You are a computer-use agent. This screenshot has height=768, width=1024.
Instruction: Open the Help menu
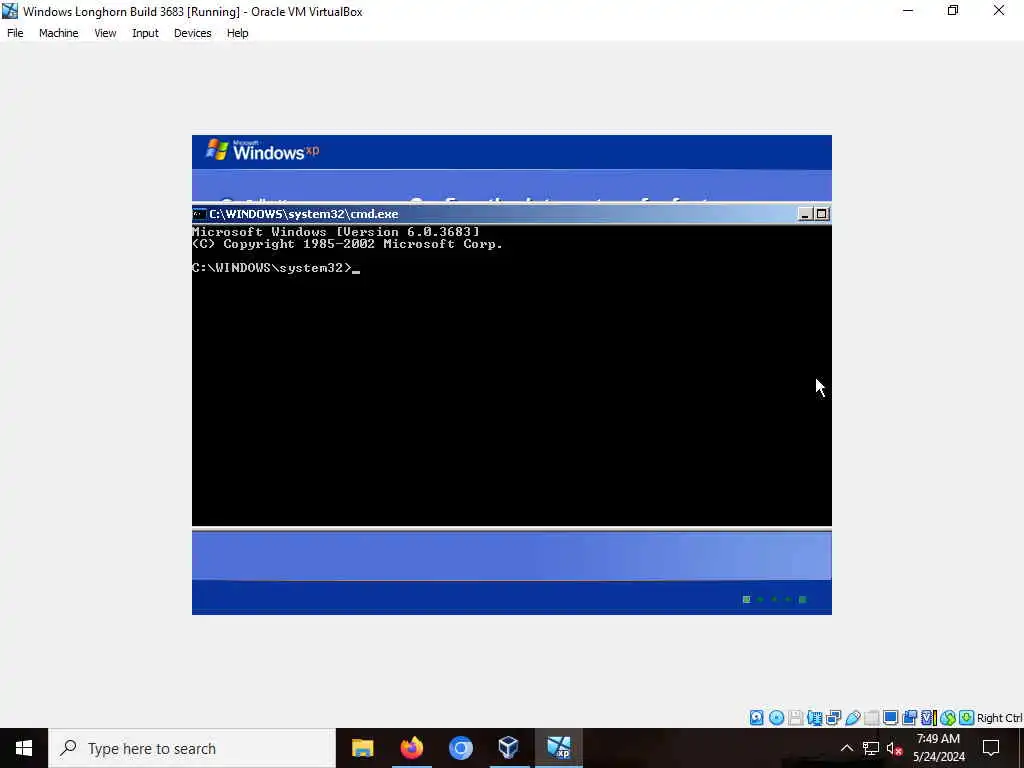click(x=237, y=33)
